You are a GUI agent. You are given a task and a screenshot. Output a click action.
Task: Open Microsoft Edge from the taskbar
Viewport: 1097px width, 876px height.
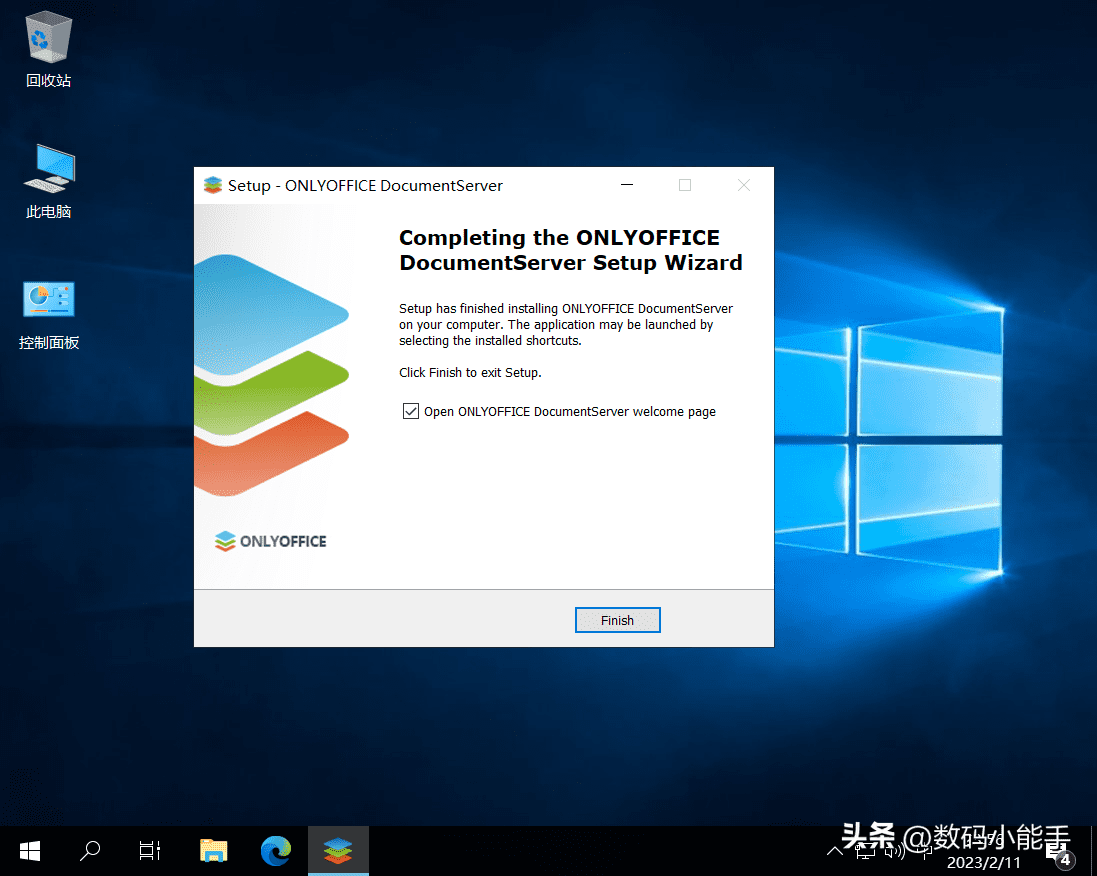click(275, 851)
